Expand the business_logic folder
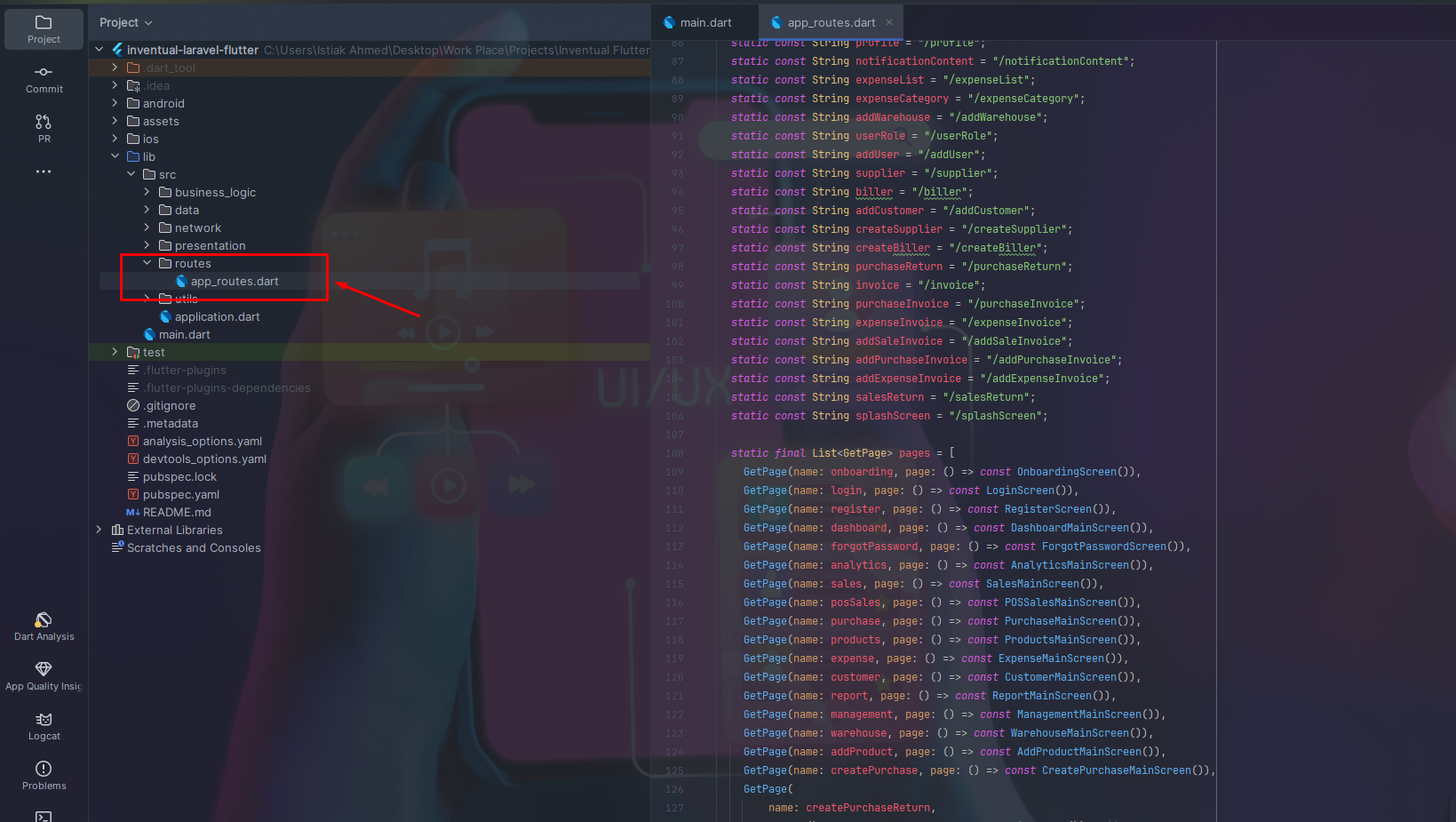This screenshot has height=822, width=1456. tap(147, 192)
